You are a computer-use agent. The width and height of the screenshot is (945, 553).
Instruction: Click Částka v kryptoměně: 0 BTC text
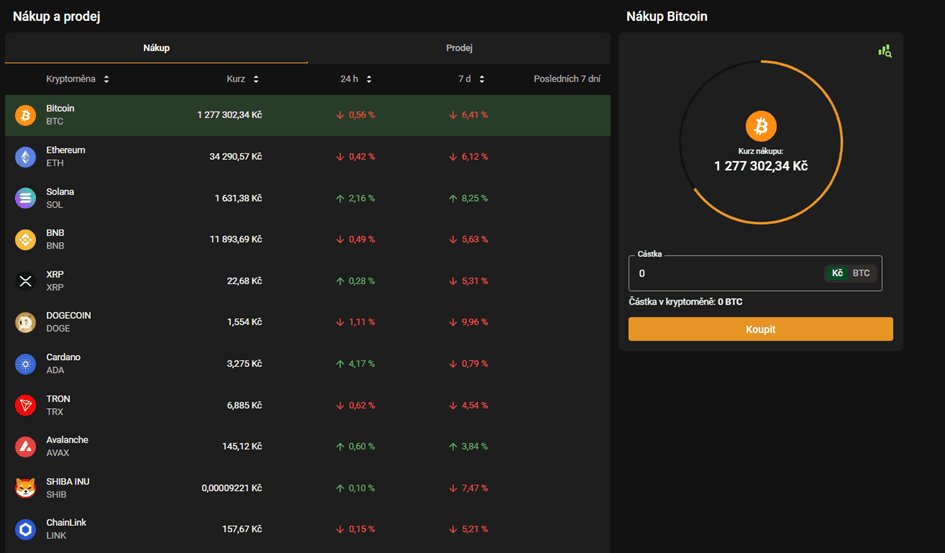[x=685, y=302]
